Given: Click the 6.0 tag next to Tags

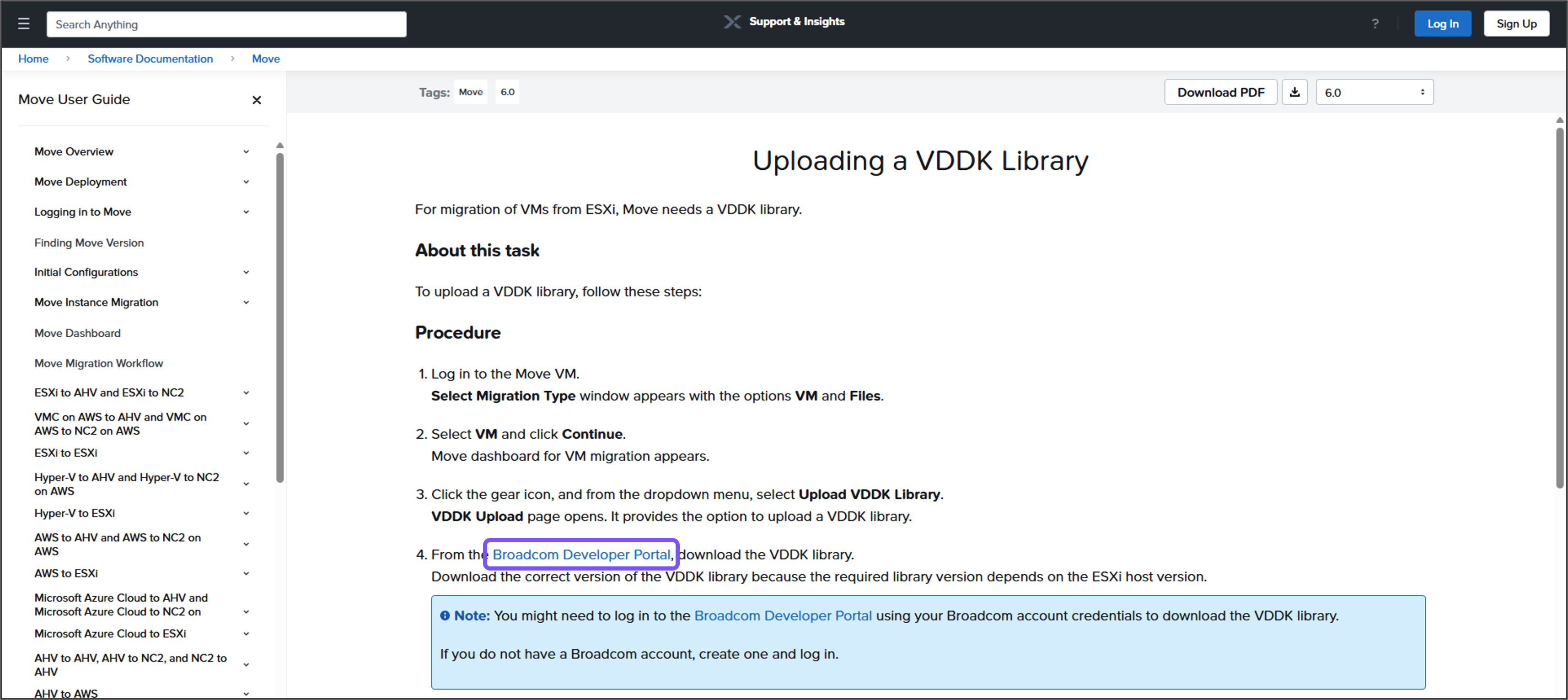Looking at the screenshot, I should click(507, 92).
